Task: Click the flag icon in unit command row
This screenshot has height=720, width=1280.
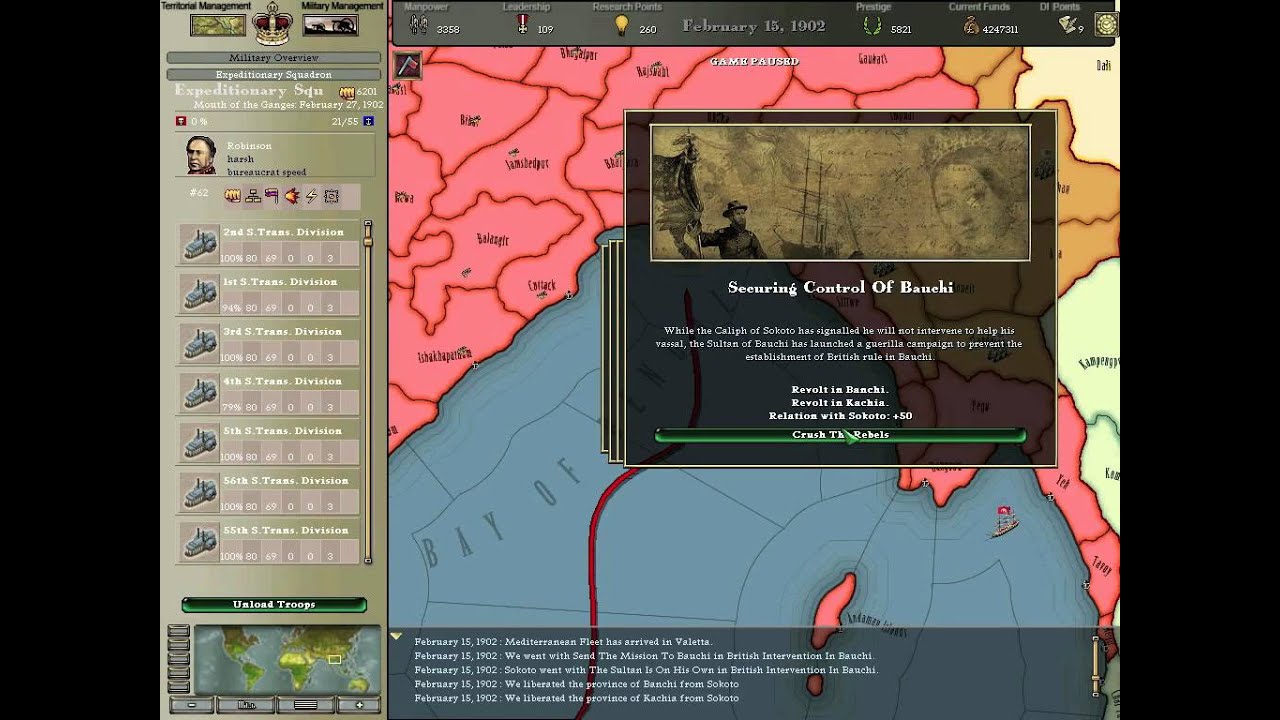Action: 271,196
